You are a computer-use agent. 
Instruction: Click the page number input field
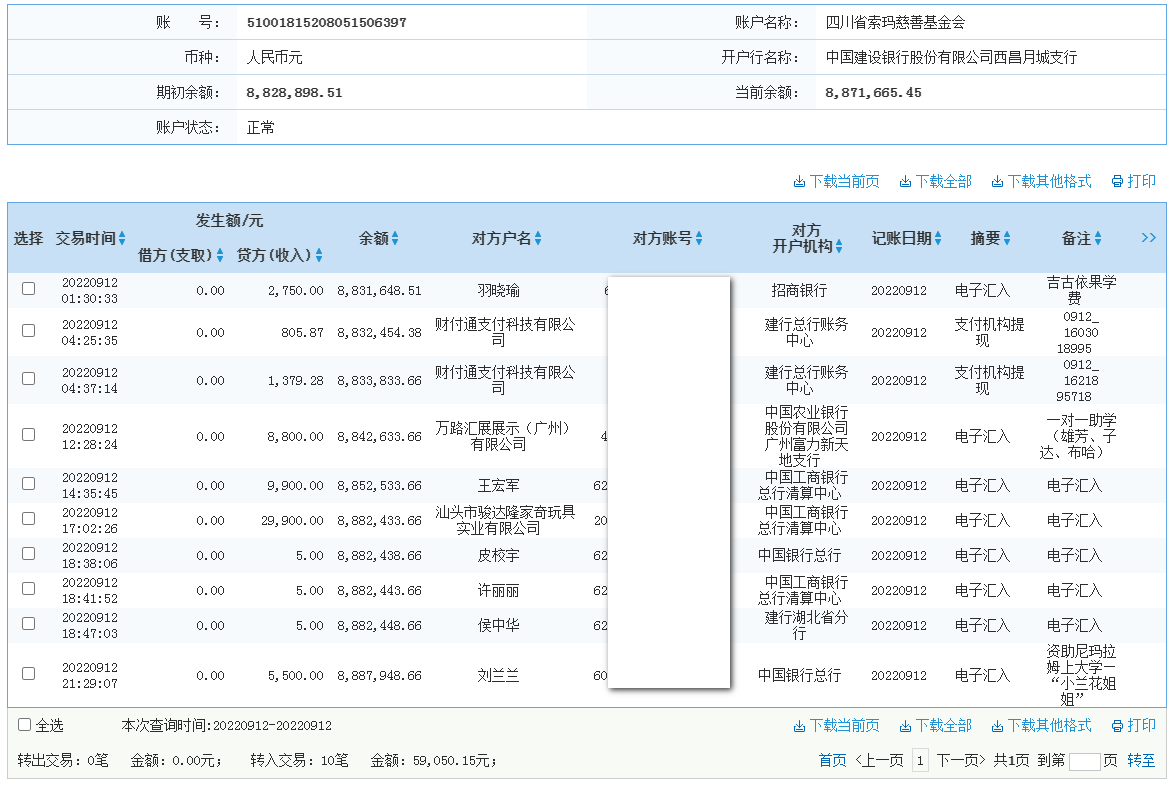1084,761
